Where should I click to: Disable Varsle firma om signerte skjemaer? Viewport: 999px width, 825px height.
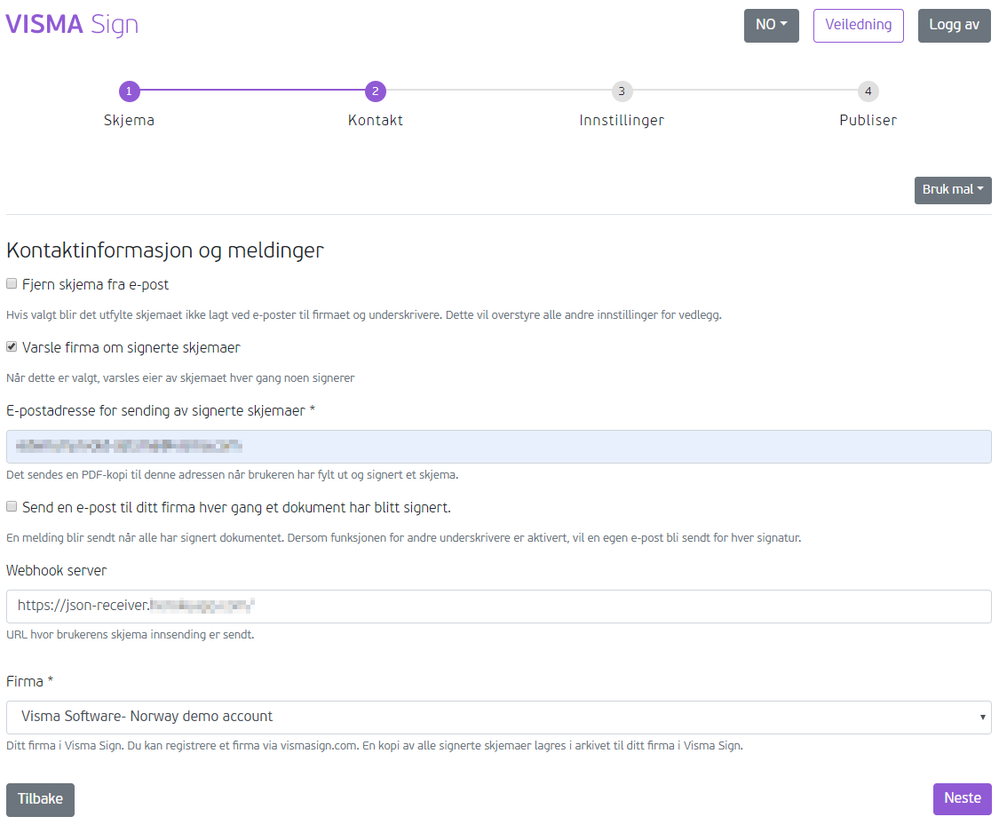tap(11, 347)
